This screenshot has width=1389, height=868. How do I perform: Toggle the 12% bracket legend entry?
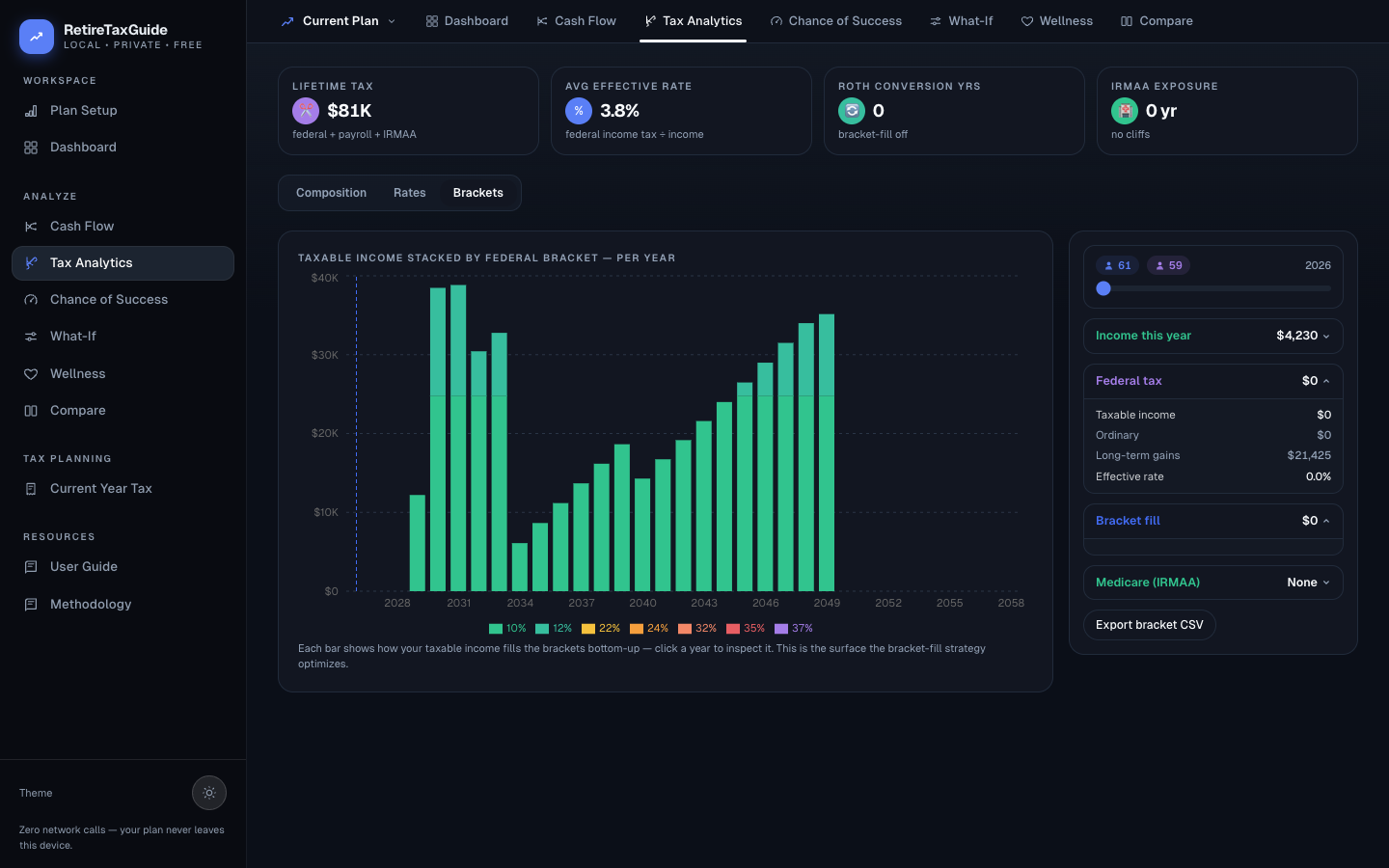click(554, 629)
